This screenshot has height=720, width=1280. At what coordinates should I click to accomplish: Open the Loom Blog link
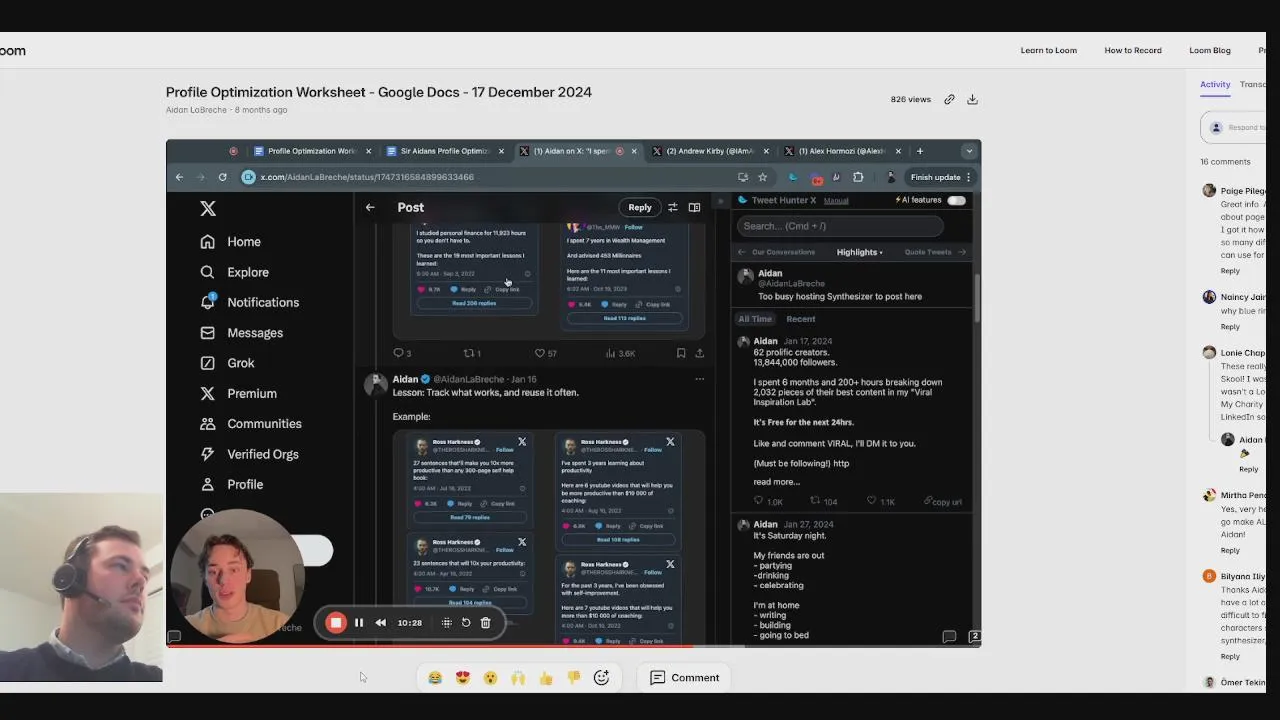pos(1210,50)
